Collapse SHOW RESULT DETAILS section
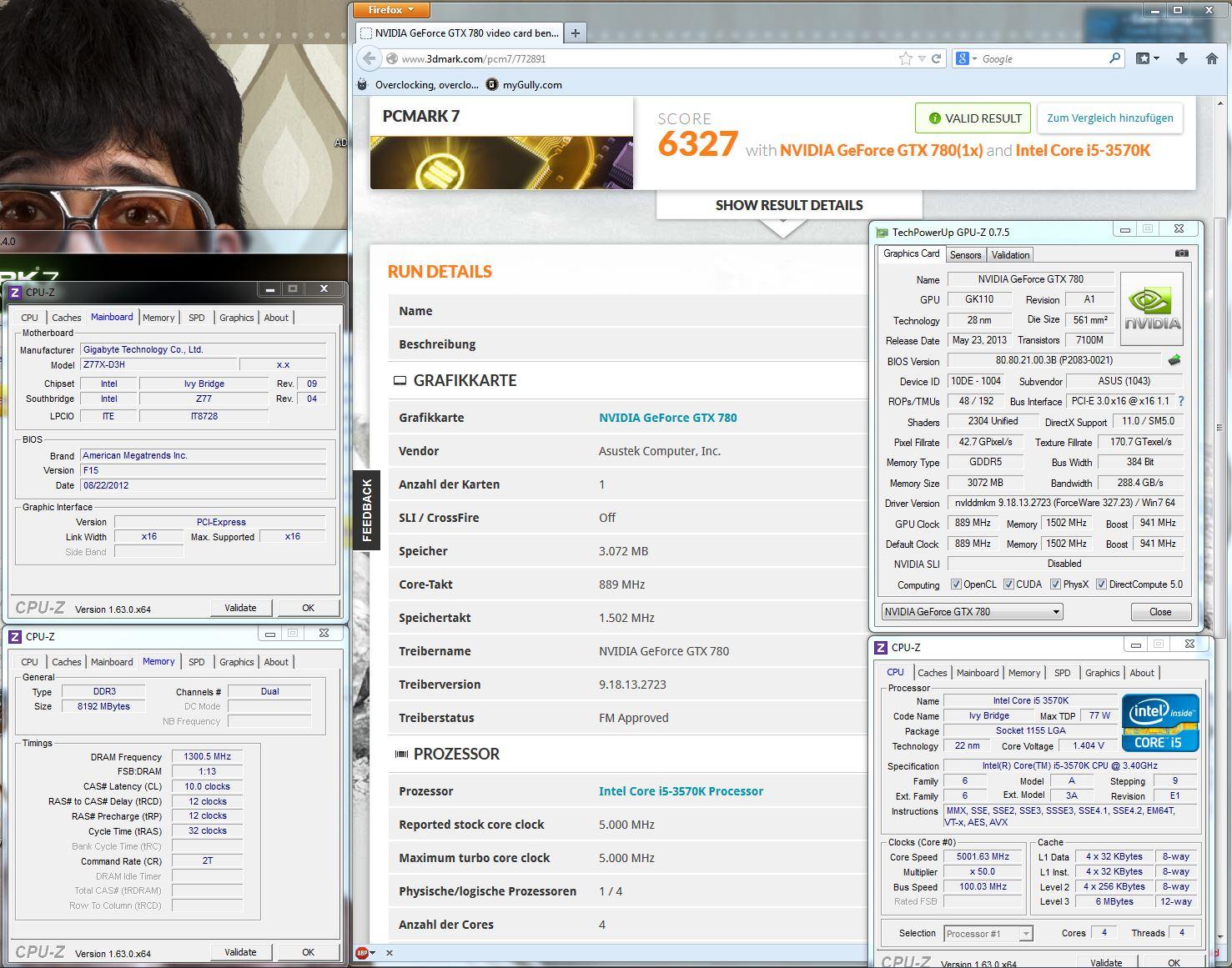1232x968 pixels. [x=789, y=205]
